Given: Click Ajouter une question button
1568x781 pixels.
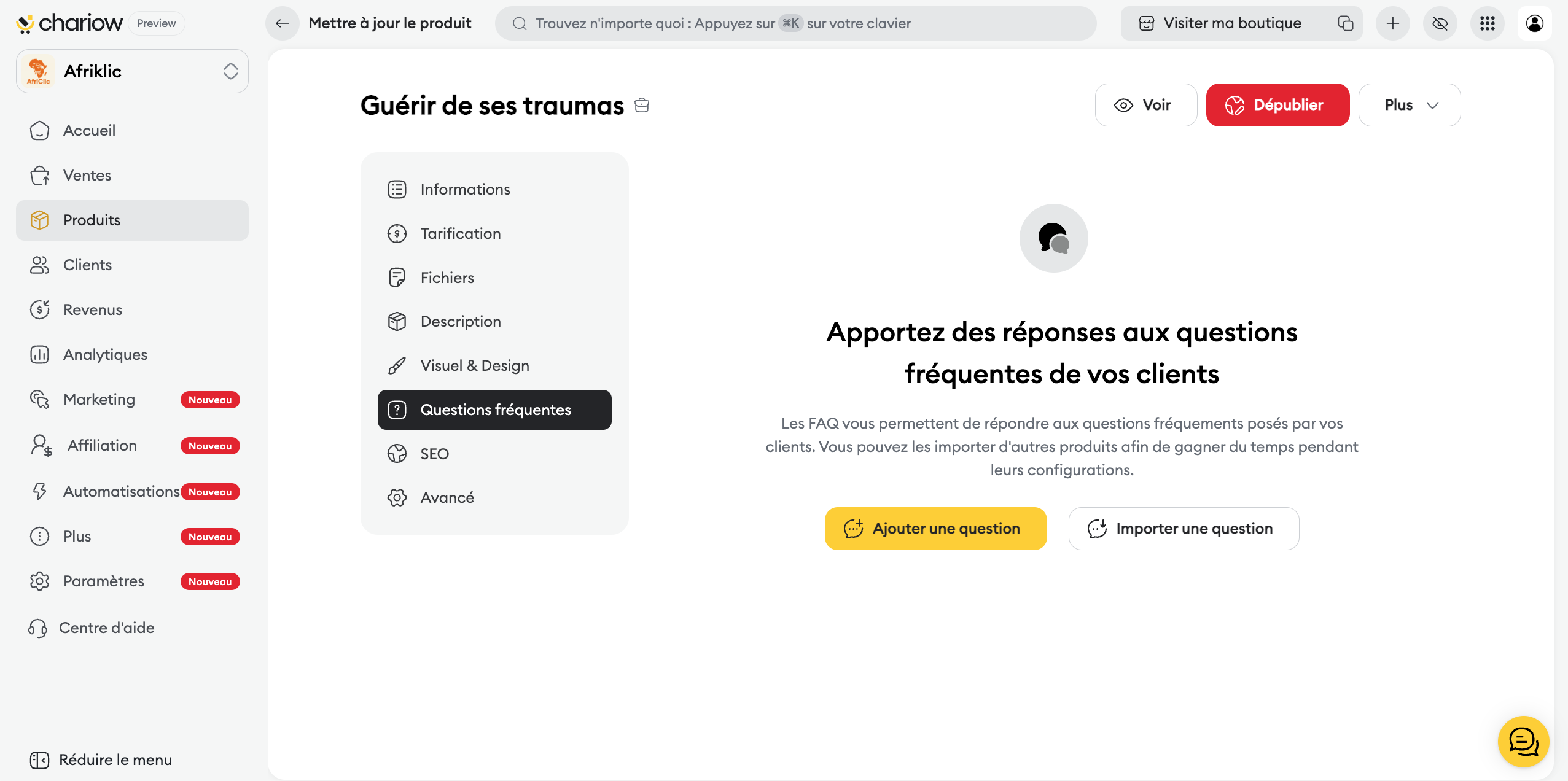Looking at the screenshot, I should (x=935, y=529).
